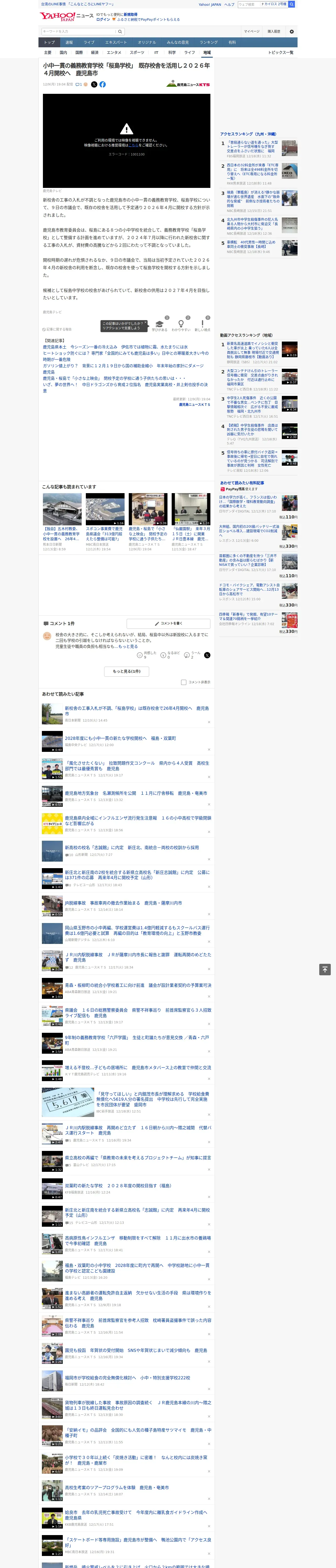Open the インフルエンザ流行発生注意報 article
This screenshot has height=1568, width=336.
138,821
